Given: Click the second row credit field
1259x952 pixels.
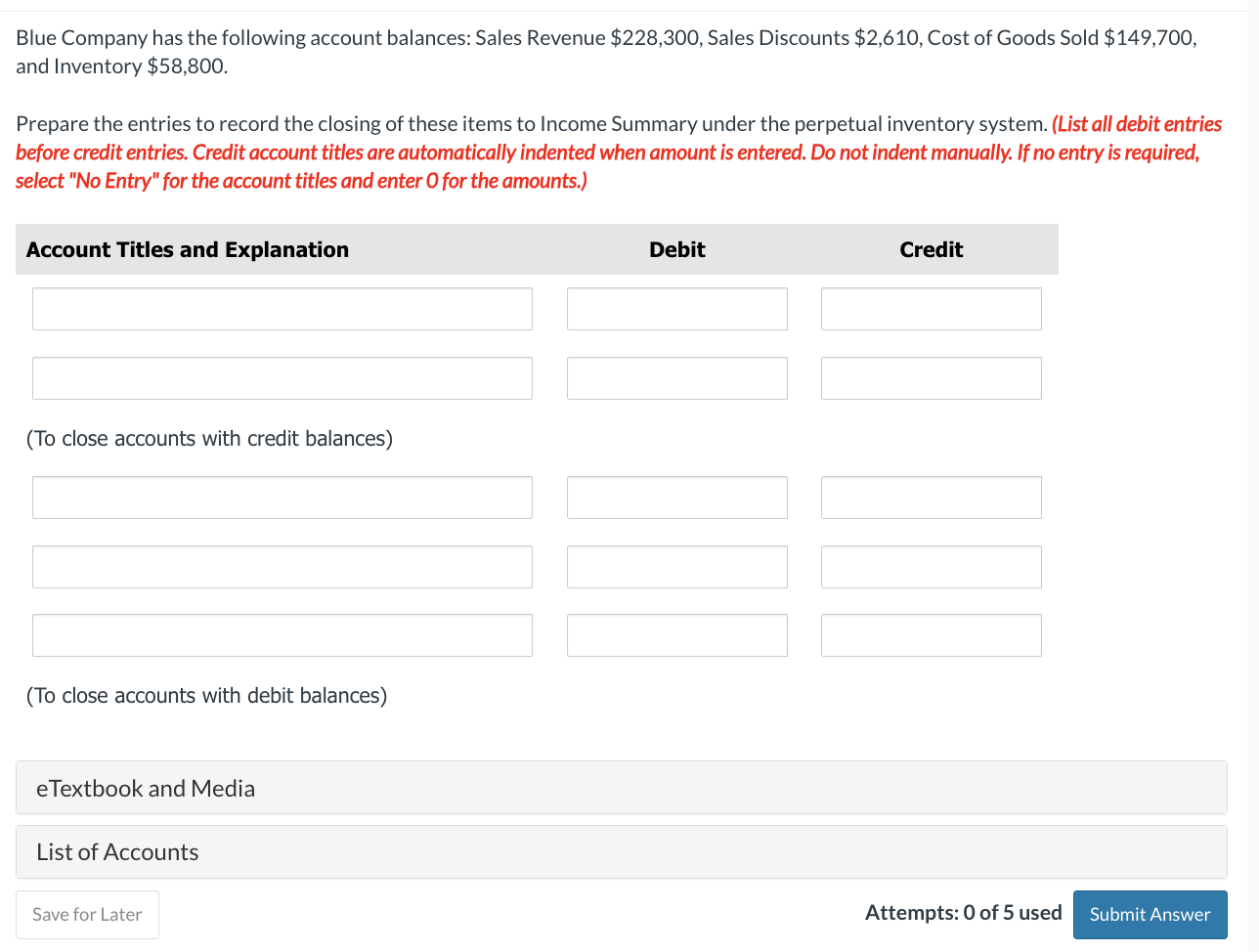Looking at the screenshot, I should [x=931, y=377].
